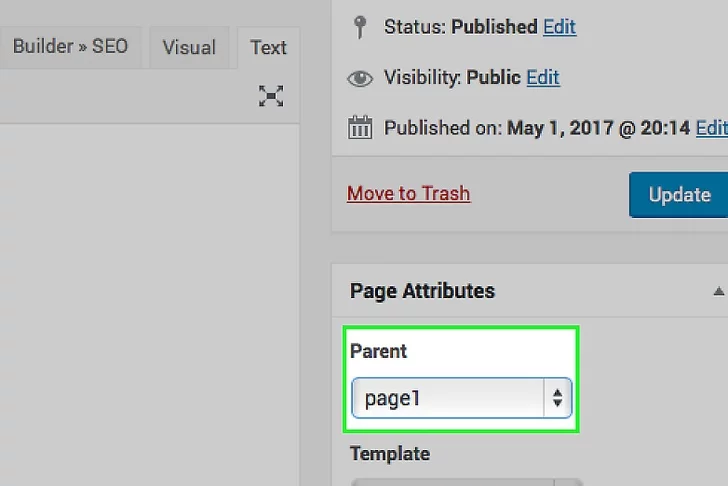Click the Parent field label
The height and width of the screenshot is (486, 728).
point(379,351)
